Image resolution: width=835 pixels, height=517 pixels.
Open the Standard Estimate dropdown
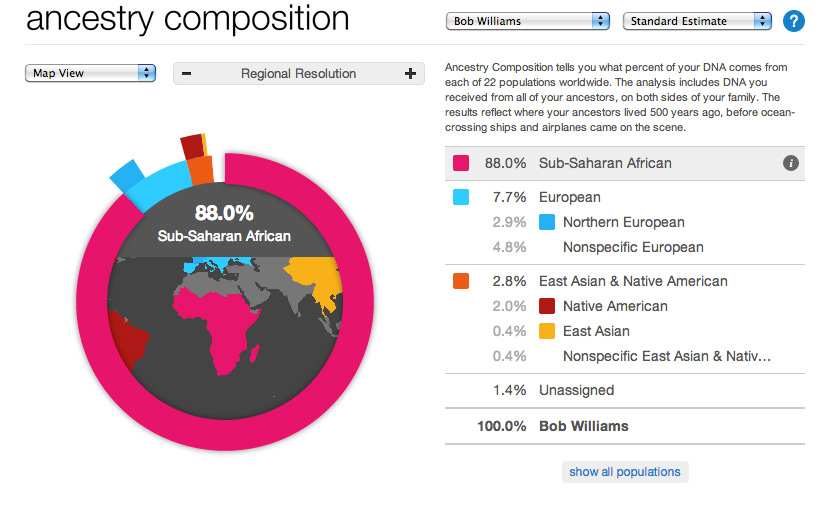click(x=697, y=20)
